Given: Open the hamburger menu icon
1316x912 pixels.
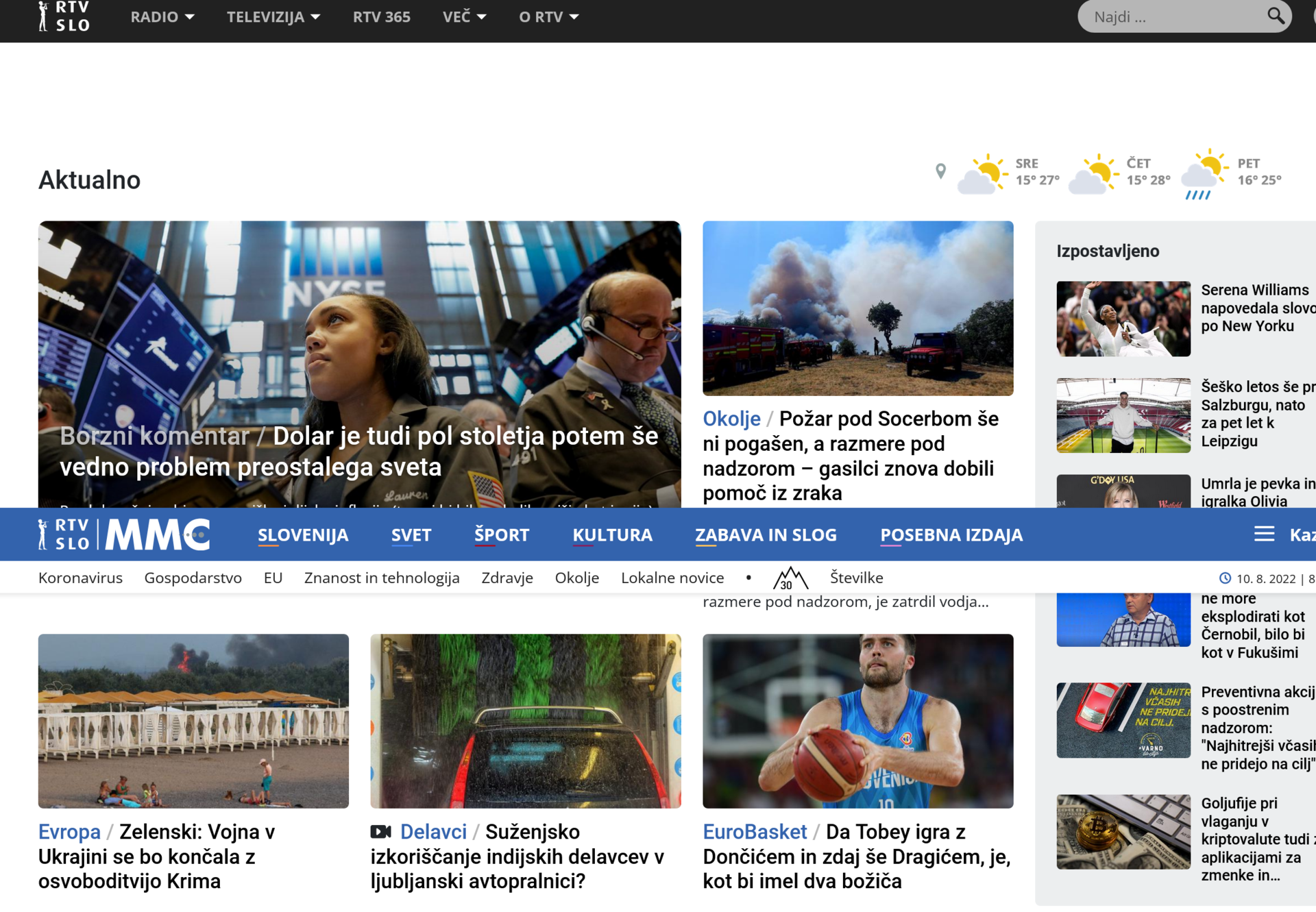Looking at the screenshot, I should tap(1264, 534).
